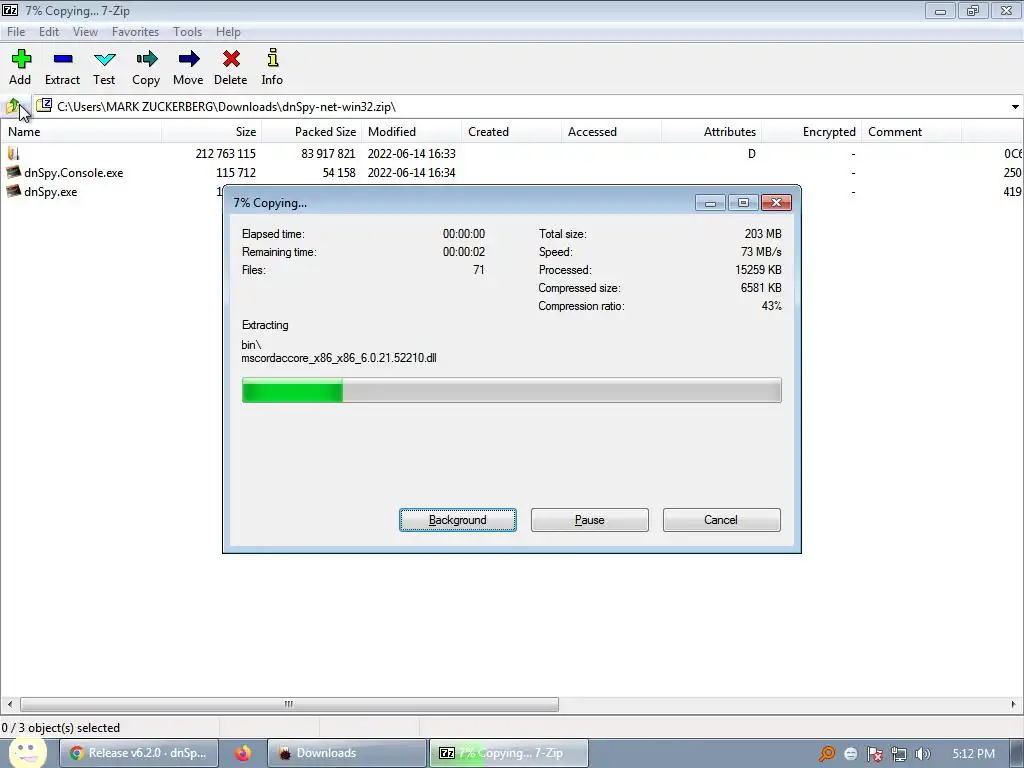Open the volume speaker tray icon
1024x768 pixels.
(x=922, y=754)
